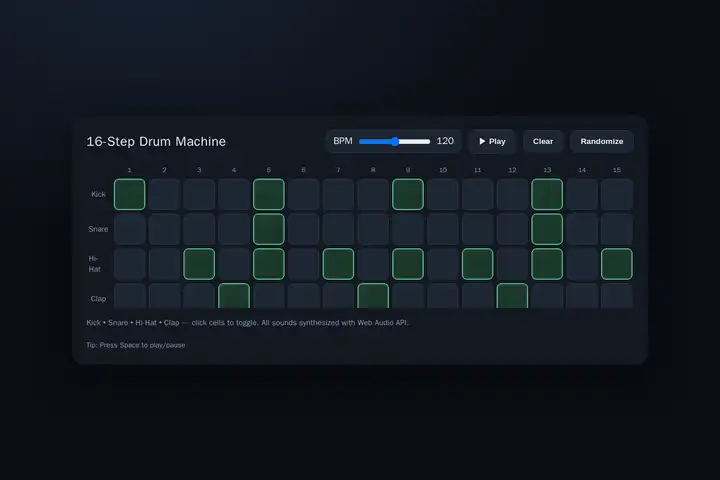Viewport: 720px width, 480px height.
Task: Click the Clear button
Action: pyautogui.click(x=543, y=141)
